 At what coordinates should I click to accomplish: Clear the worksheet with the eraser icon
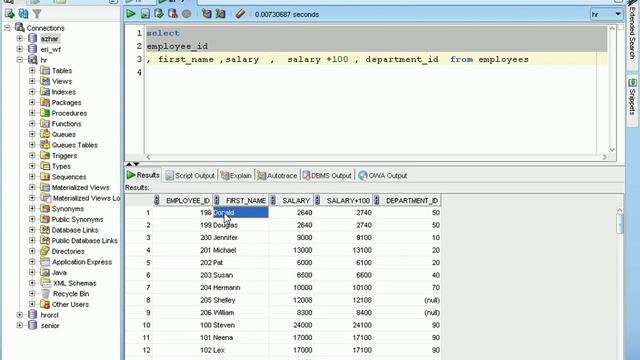[240, 14]
